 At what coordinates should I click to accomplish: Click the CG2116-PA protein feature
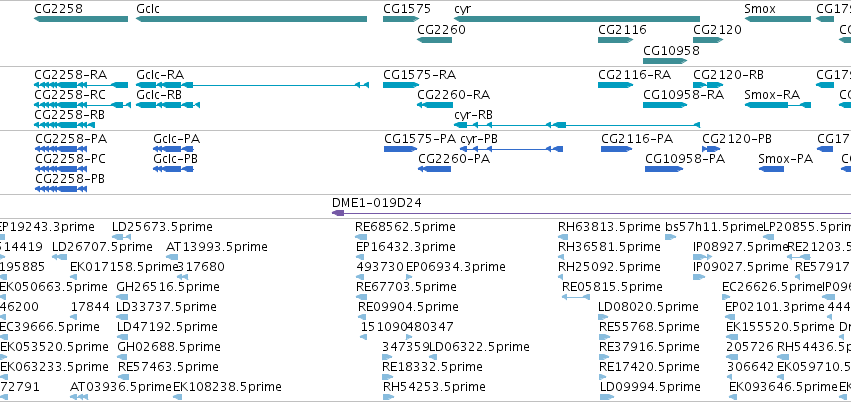(x=617, y=149)
